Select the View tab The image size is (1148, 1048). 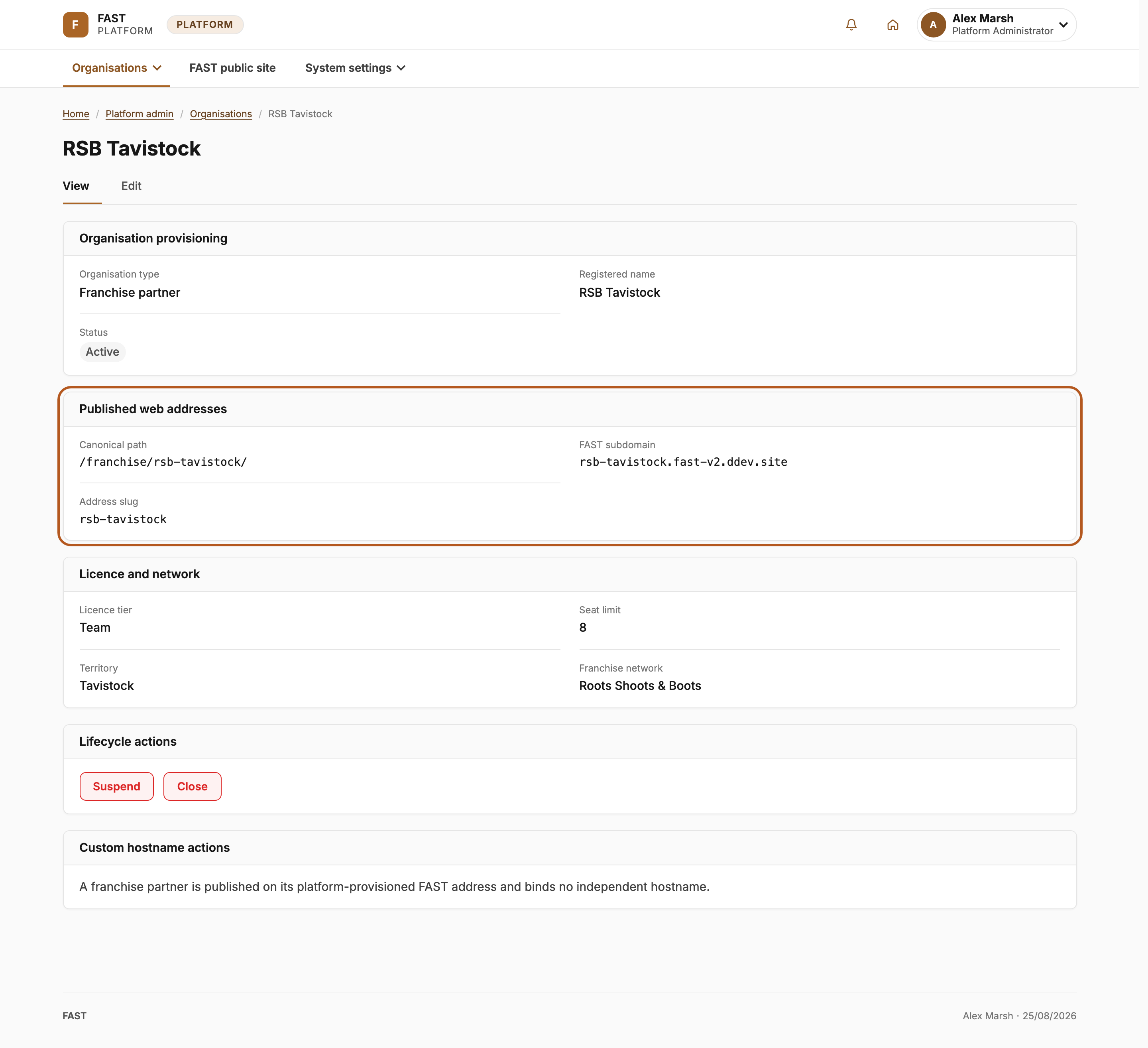pos(76,186)
